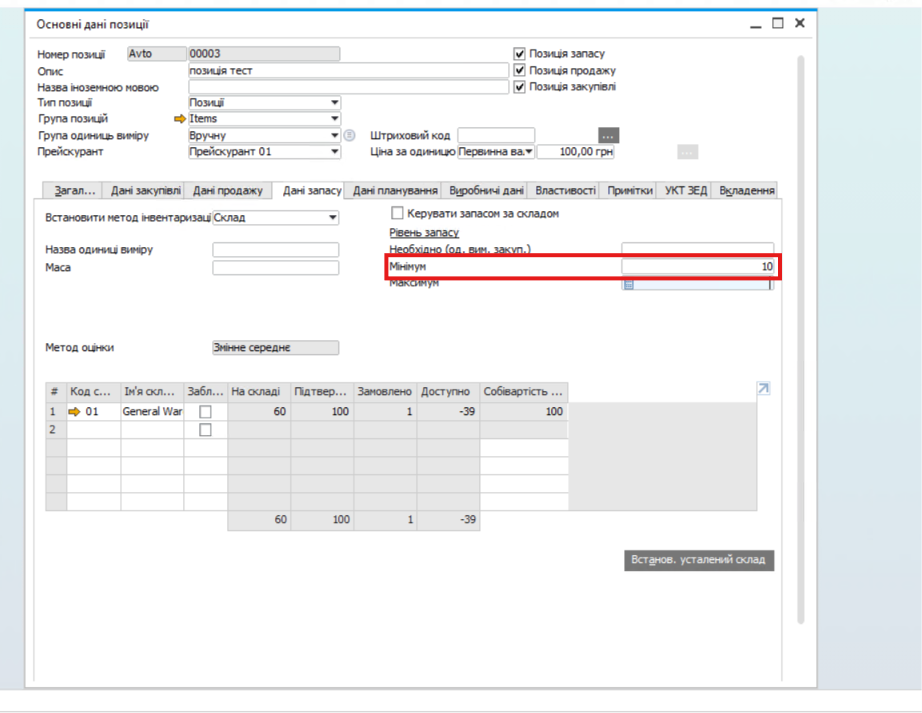
Task: Click the Замовлено column header
Action: coord(385,391)
